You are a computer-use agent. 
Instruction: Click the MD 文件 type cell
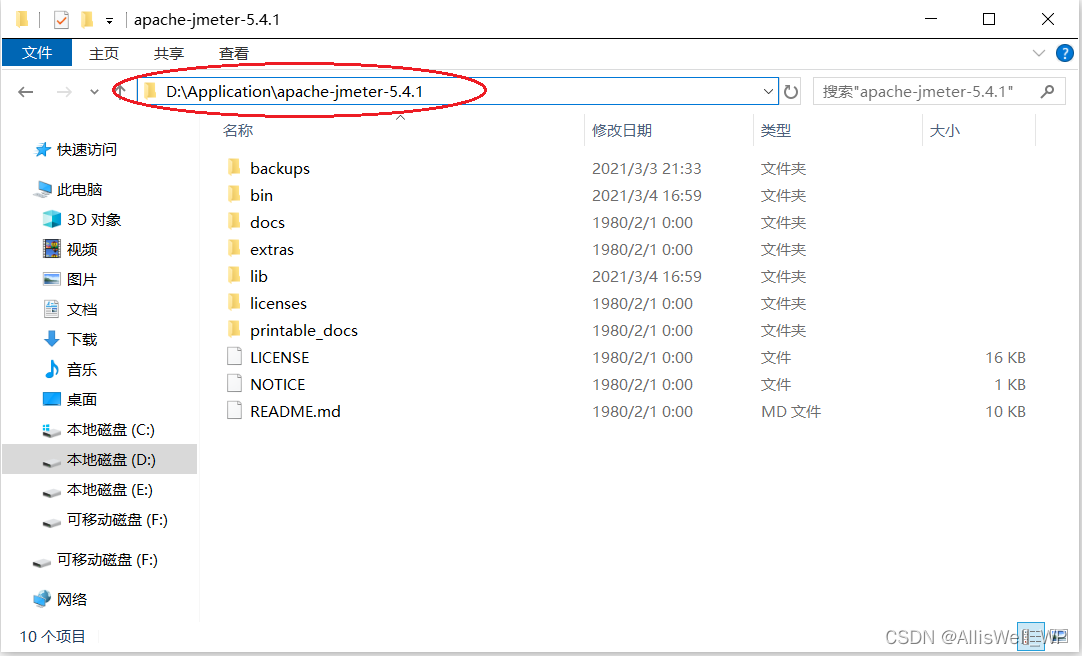791,411
